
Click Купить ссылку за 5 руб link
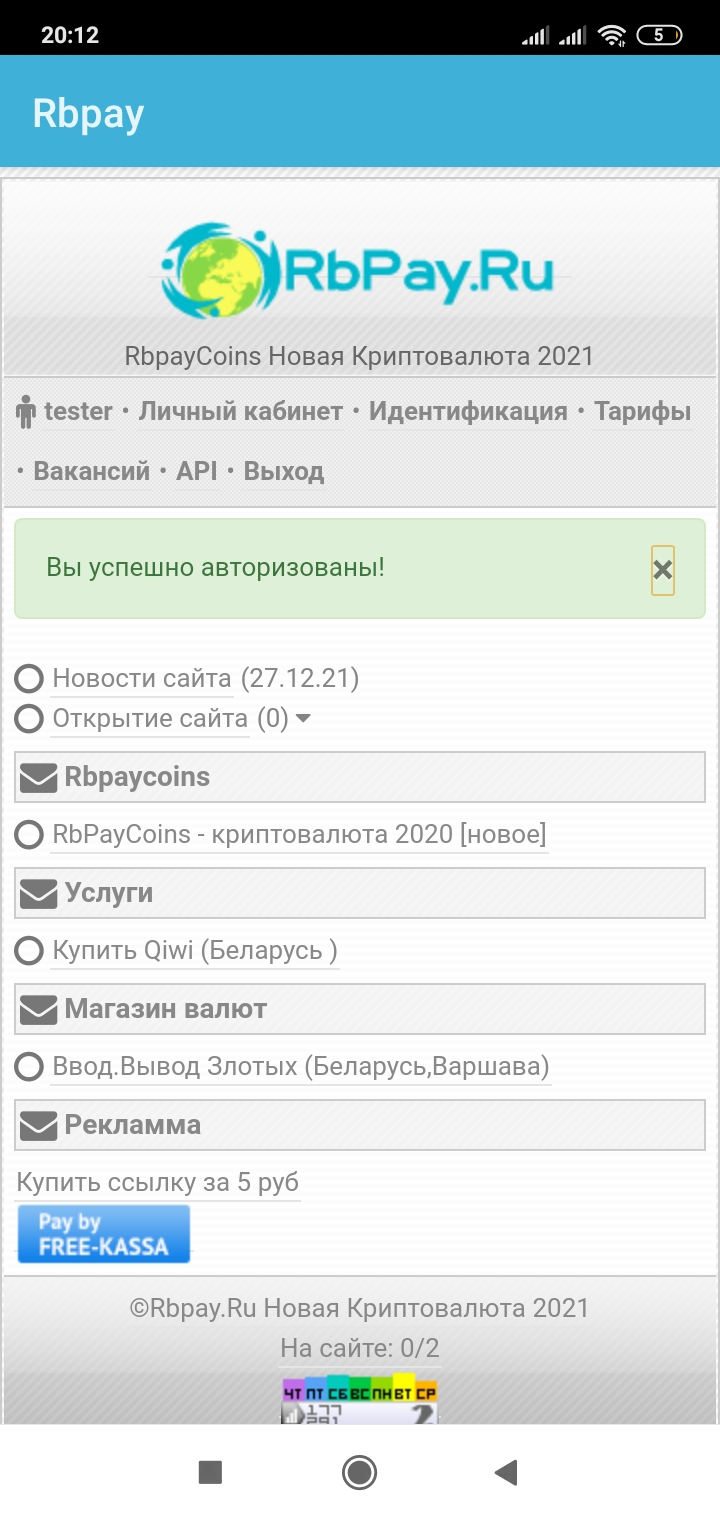(x=158, y=1183)
